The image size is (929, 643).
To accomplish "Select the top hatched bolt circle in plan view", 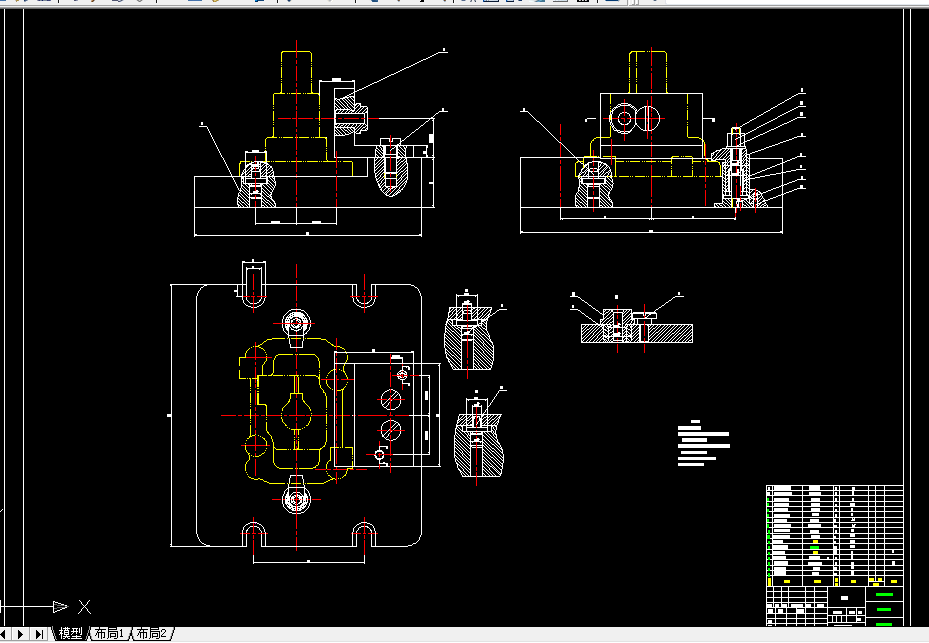I will 390,400.
